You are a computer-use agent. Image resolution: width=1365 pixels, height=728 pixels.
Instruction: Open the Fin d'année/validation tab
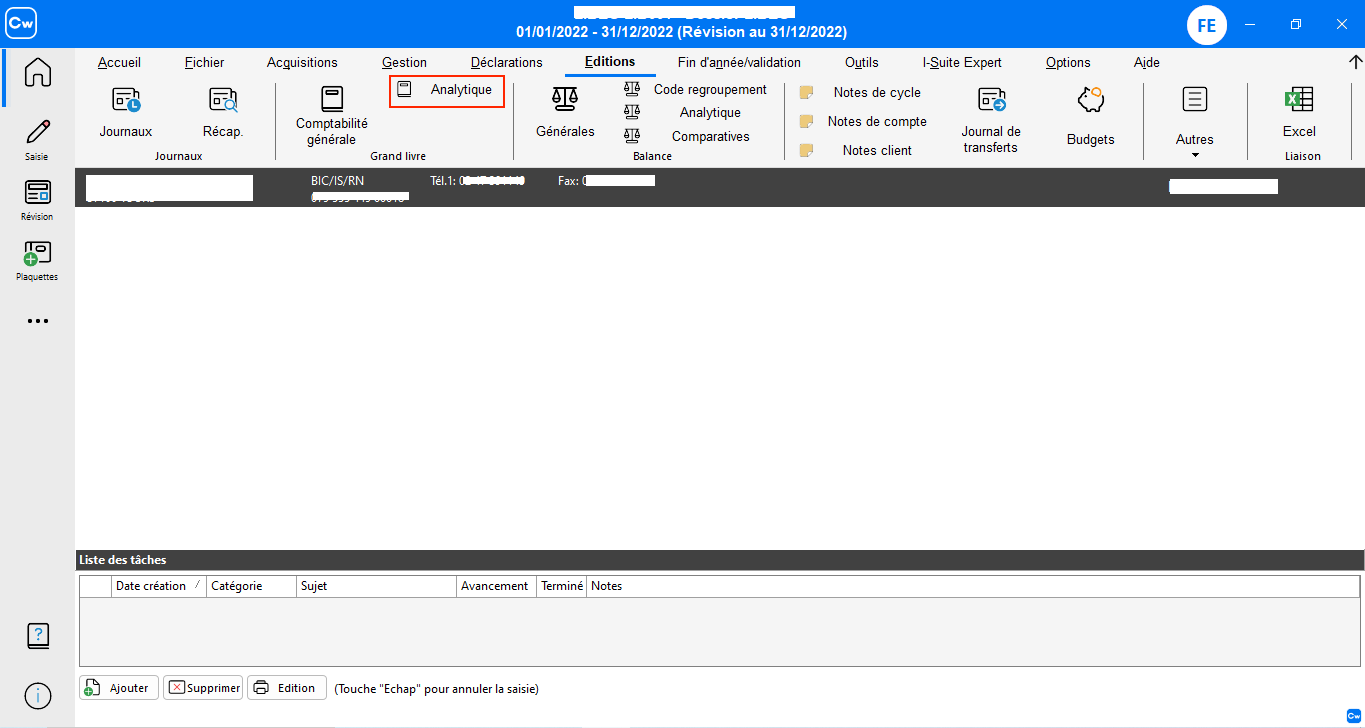click(x=739, y=62)
